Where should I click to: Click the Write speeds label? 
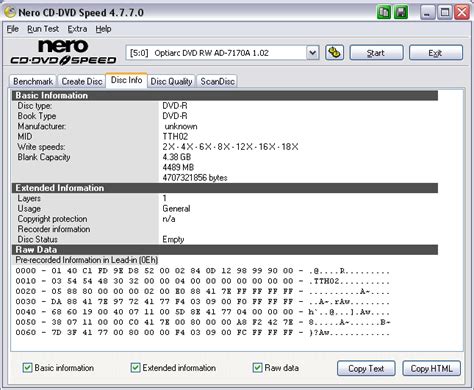point(41,147)
